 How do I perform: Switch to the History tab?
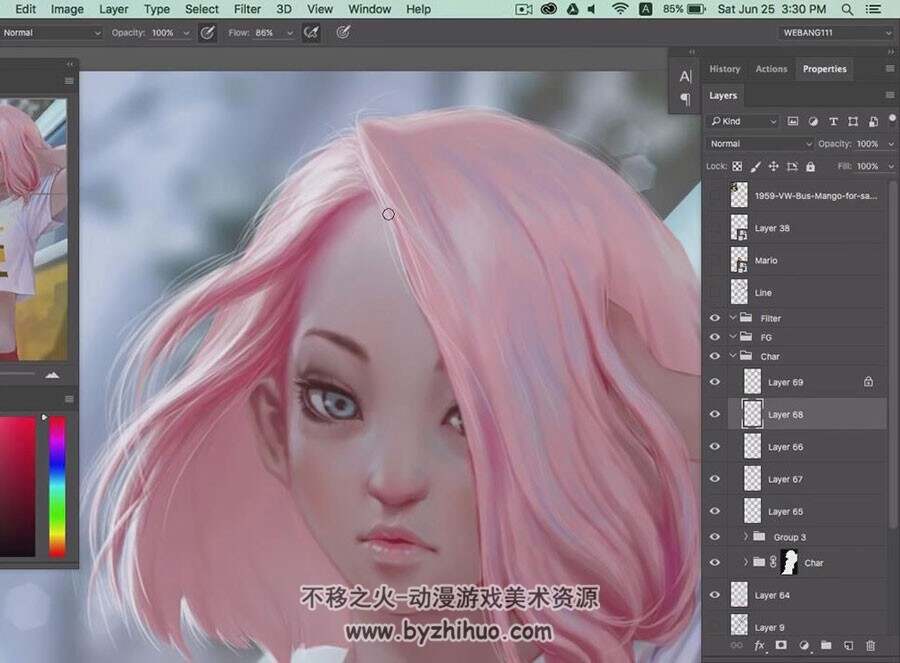tap(724, 69)
